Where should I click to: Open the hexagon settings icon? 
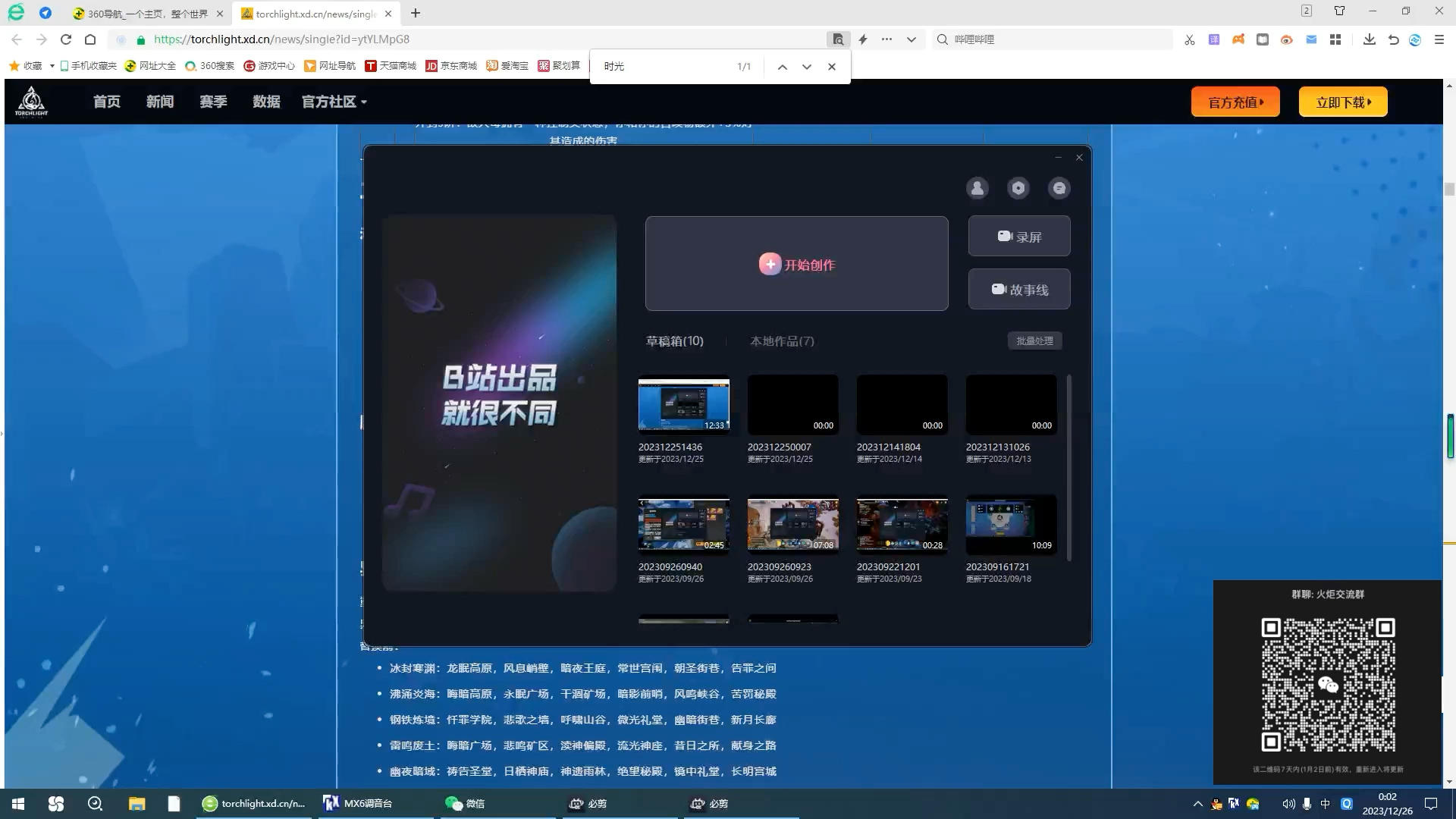click(1018, 188)
